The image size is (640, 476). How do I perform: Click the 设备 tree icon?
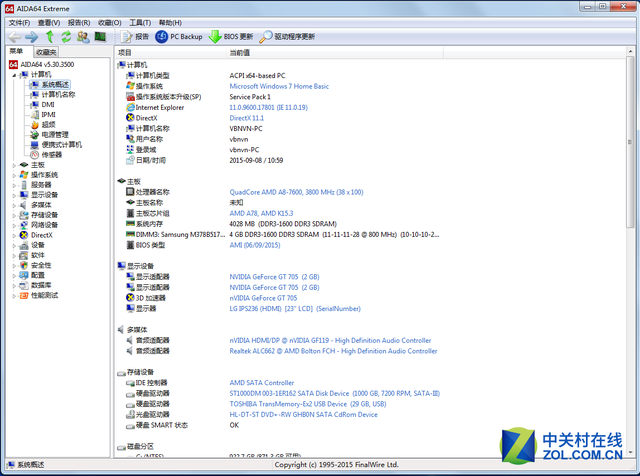[24, 245]
